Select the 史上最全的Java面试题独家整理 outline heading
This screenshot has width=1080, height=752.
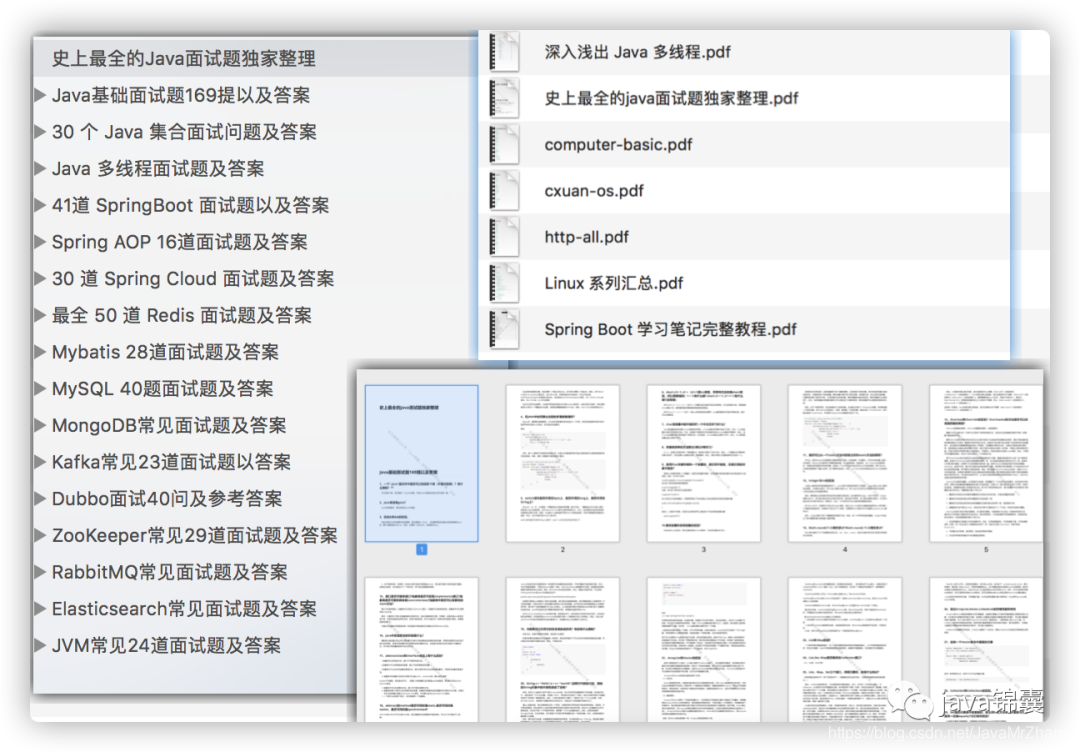point(184,59)
